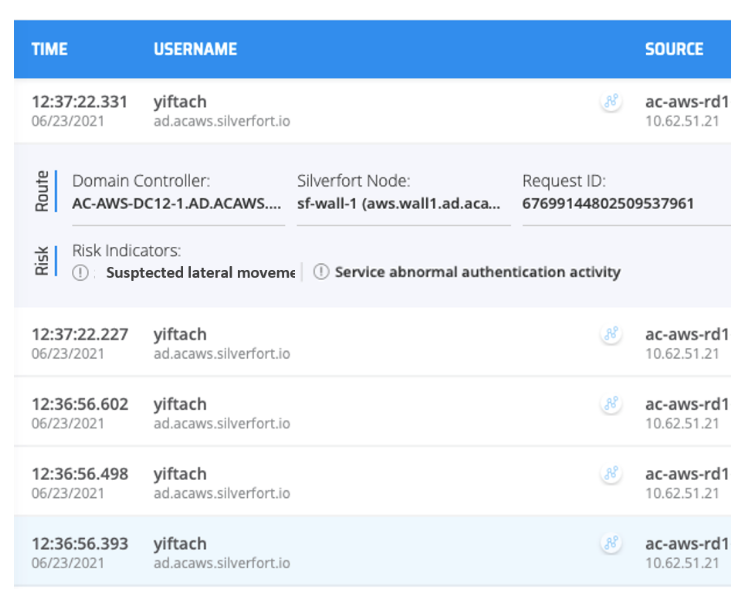Click the network icon in the 12:36:56.498 row
The image size is (753, 615).
[610, 474]
